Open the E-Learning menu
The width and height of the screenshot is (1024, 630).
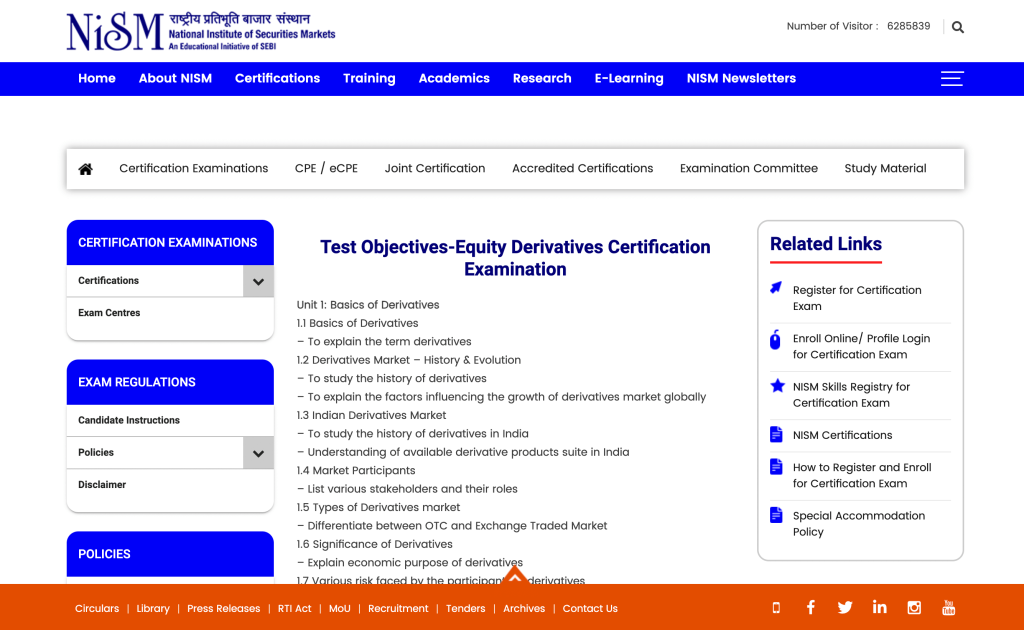point(629,78)
